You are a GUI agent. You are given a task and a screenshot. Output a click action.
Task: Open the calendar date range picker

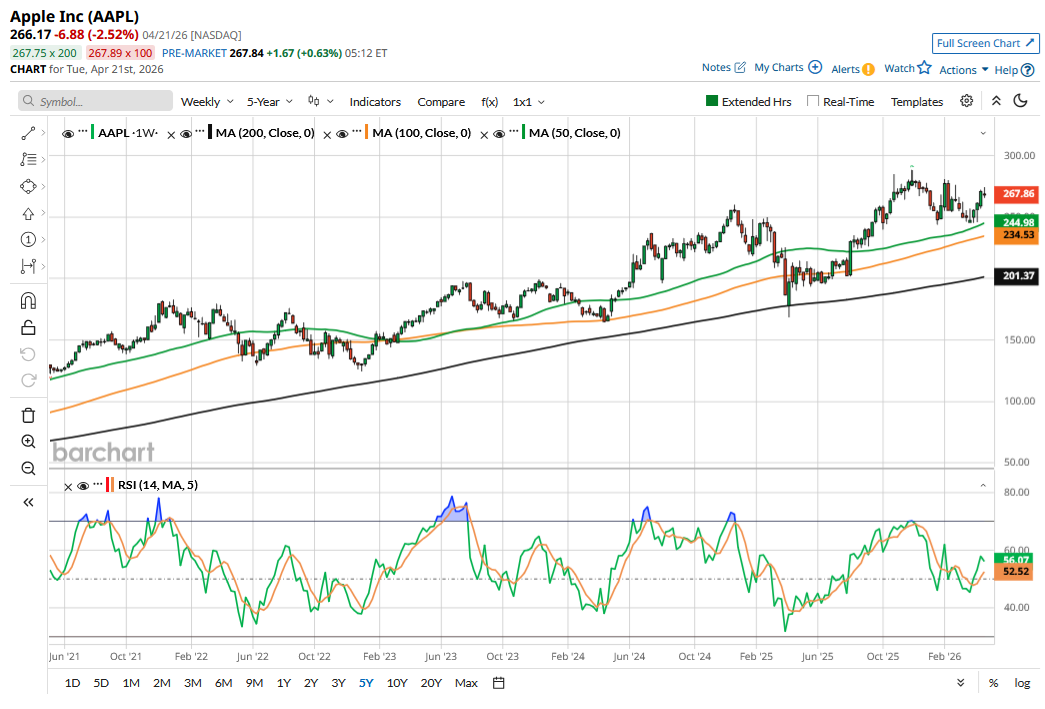pos(499,683)
